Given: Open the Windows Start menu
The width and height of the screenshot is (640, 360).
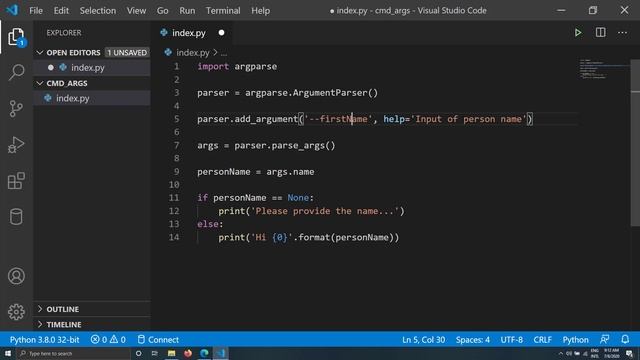Looking at the screenshot, I should pyautogui.click(x=8, y=353).
